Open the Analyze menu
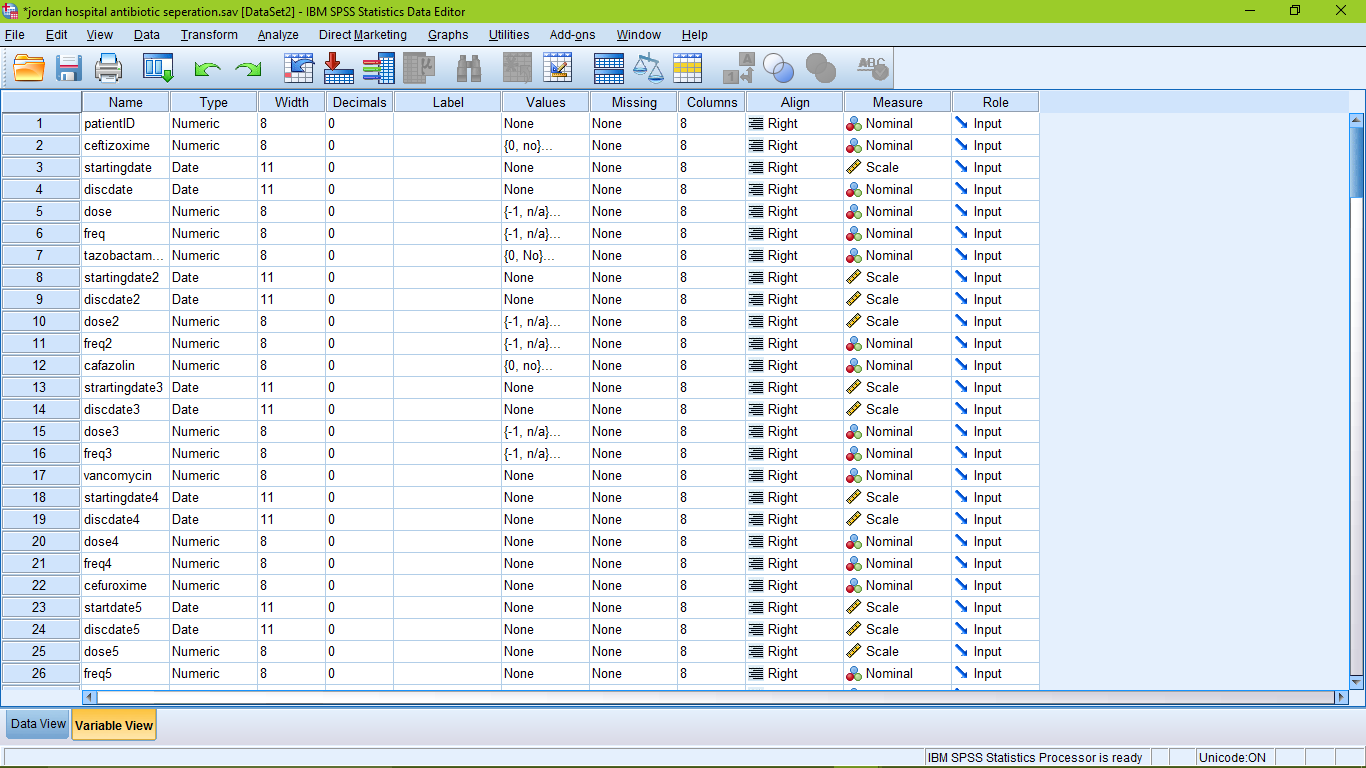This screenshot has width=1366, height=768. [x=277, y=35]
